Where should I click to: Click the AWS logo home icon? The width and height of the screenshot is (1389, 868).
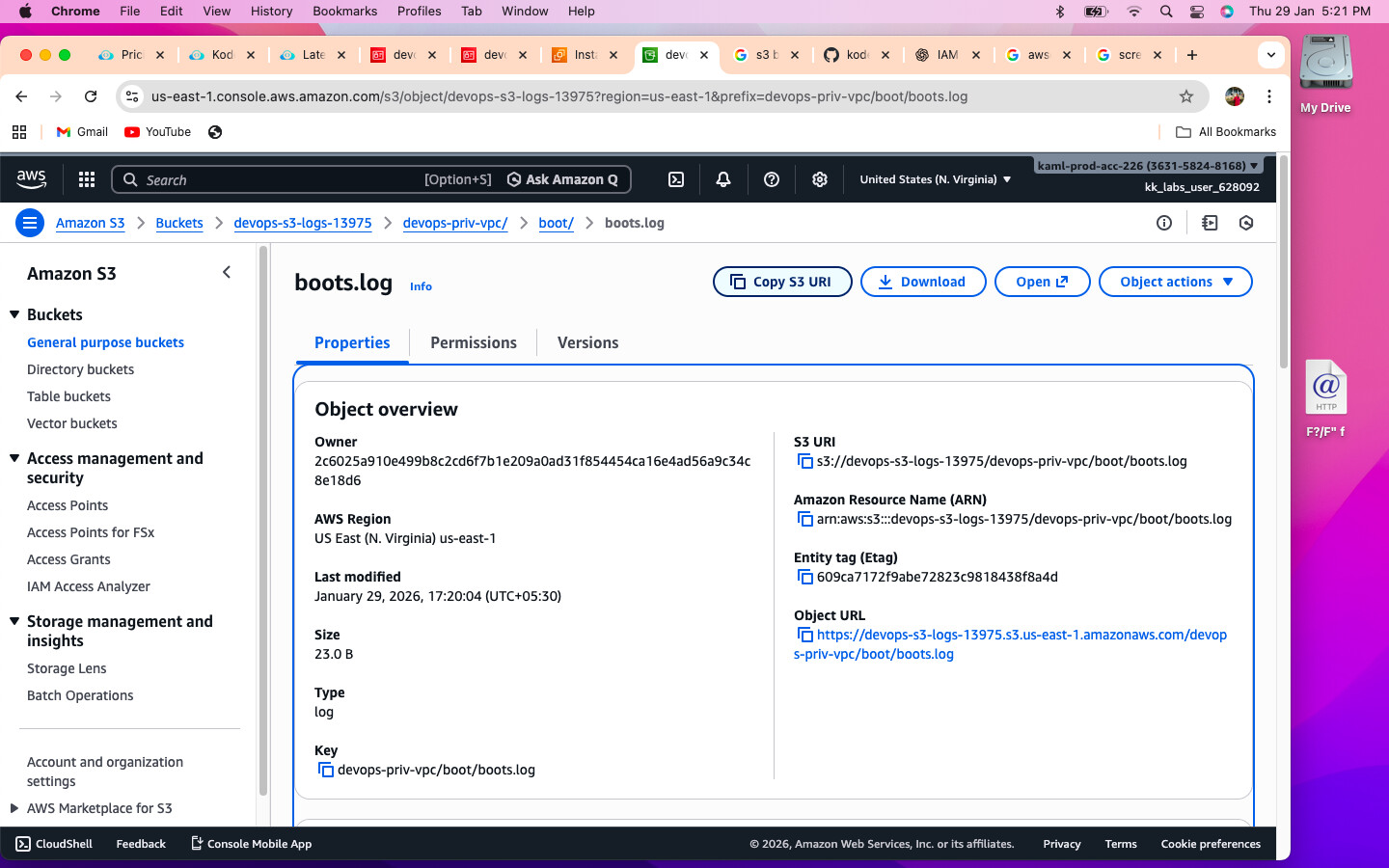coord(32,179)
